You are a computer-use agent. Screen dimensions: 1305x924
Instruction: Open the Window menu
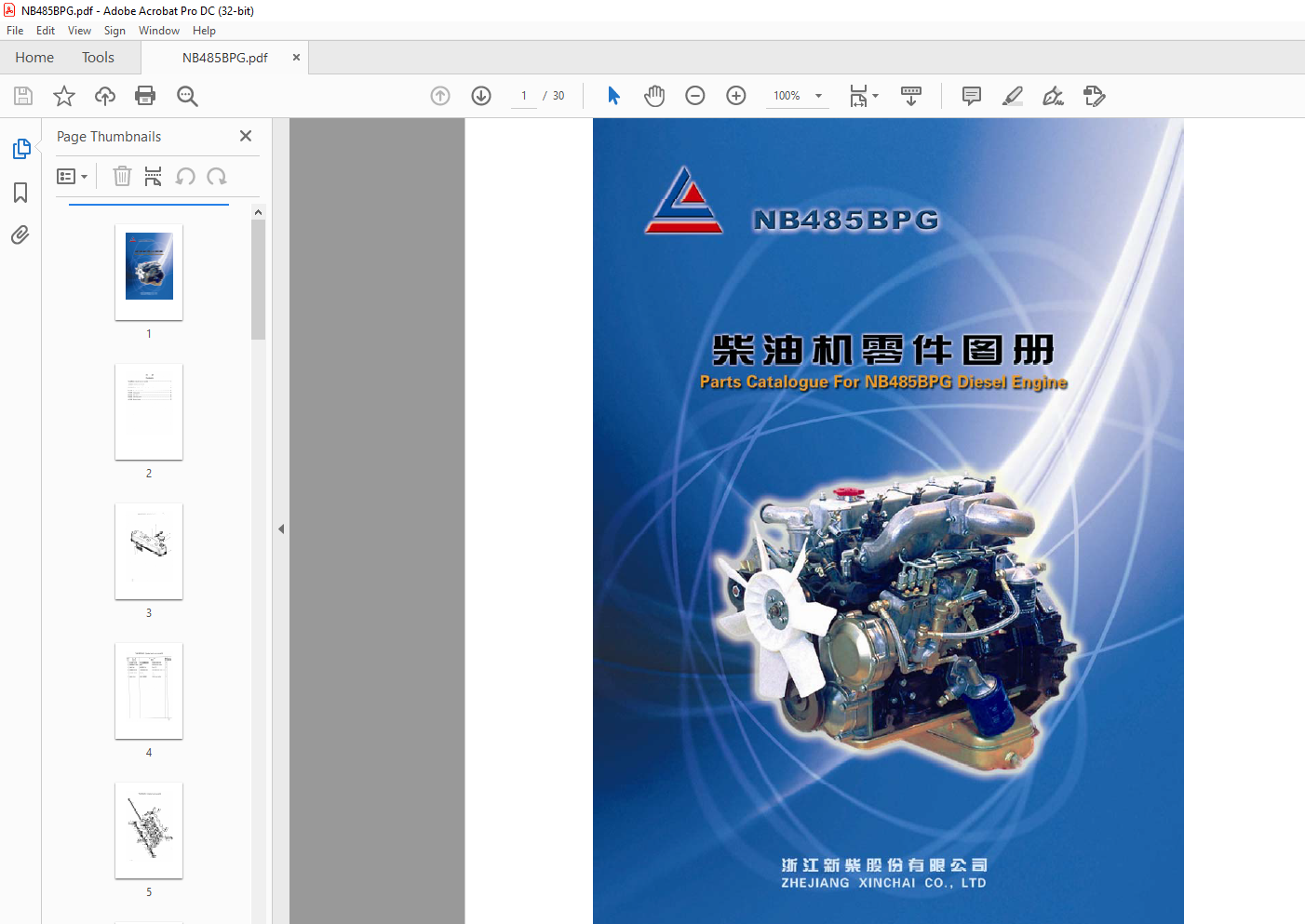(159, 31)
